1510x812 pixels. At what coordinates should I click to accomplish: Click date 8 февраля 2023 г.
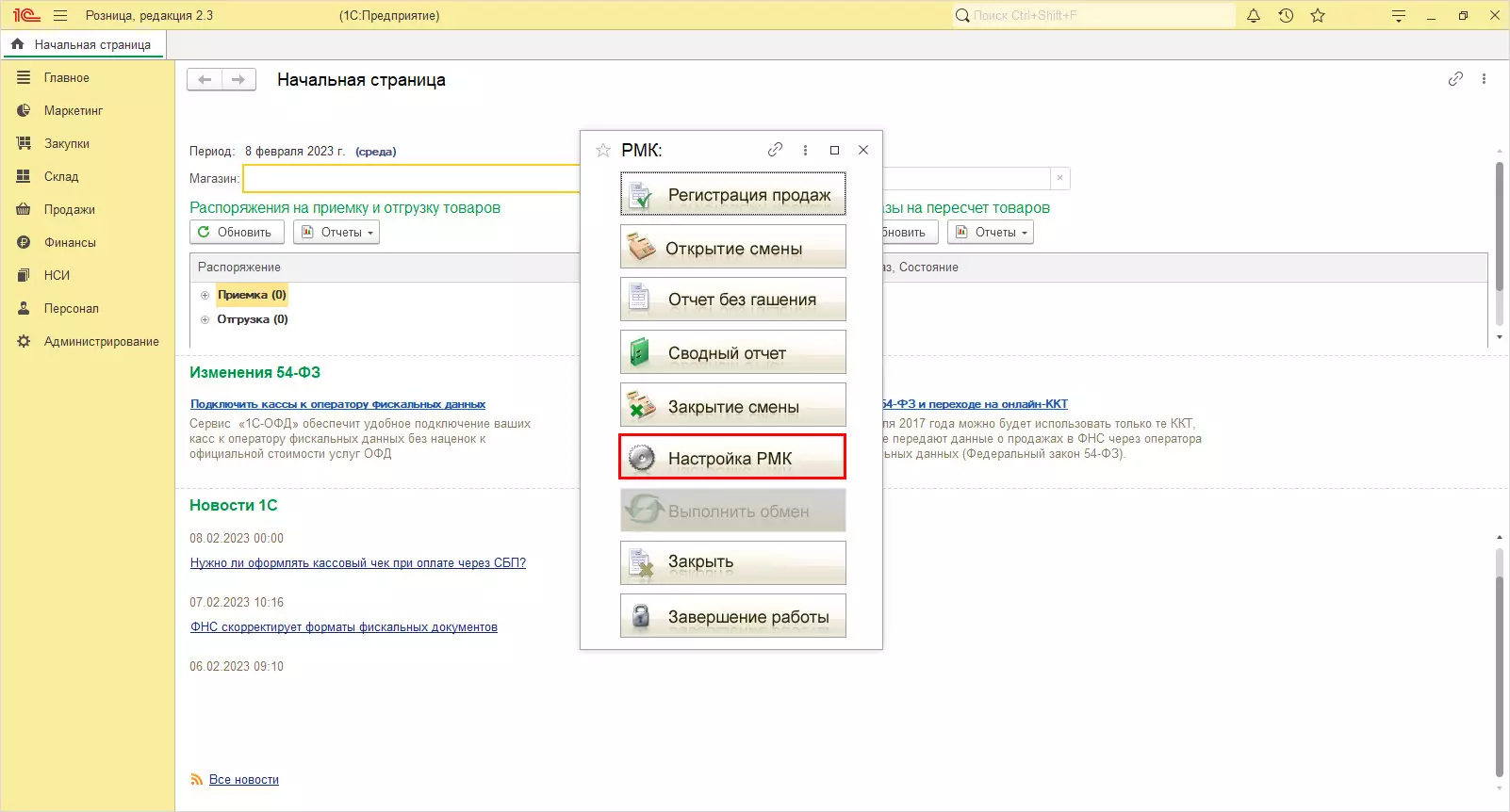point(295,151)
